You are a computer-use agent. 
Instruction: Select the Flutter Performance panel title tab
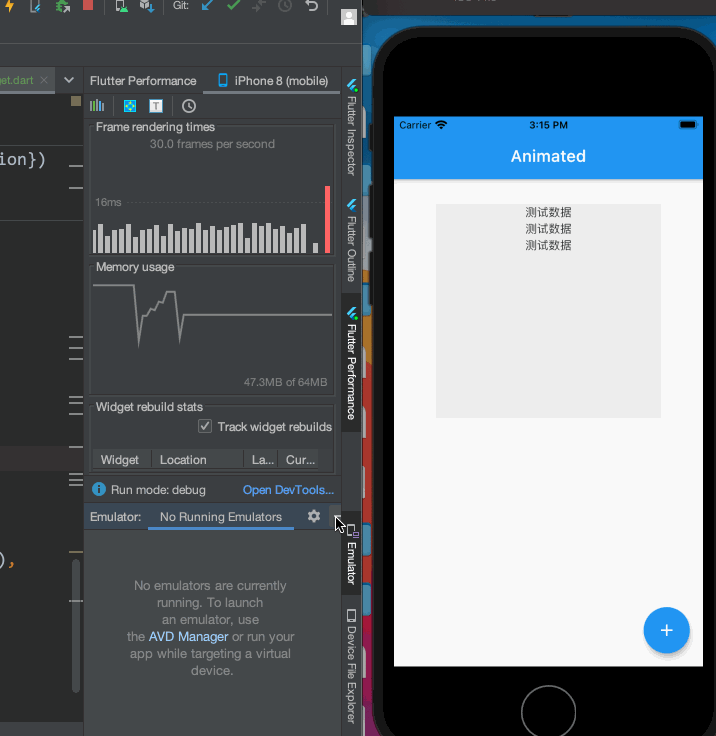[x=143, y=81]
